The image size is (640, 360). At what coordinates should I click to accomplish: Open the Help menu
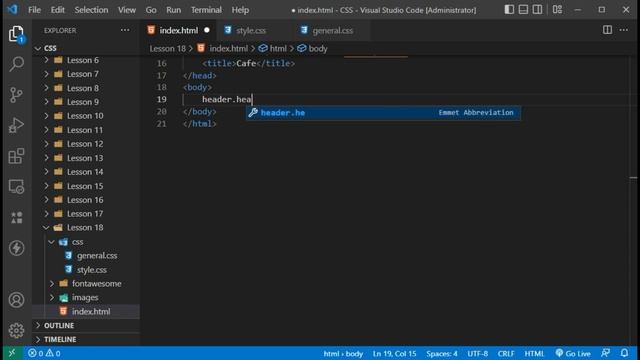240,10
